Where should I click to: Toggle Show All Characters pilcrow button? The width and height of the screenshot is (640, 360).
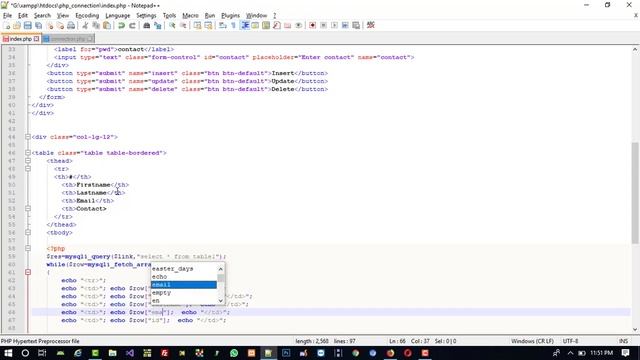233,25
